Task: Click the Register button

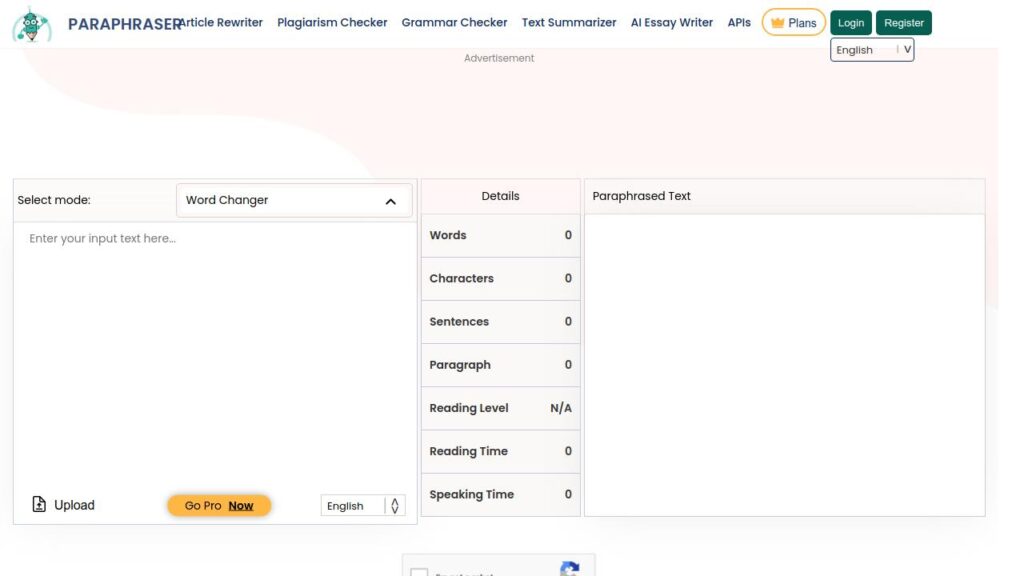Action: (904, 23)
